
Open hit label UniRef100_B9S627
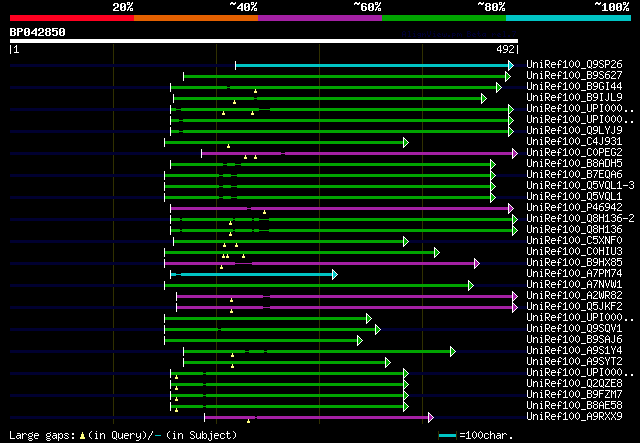574,75
